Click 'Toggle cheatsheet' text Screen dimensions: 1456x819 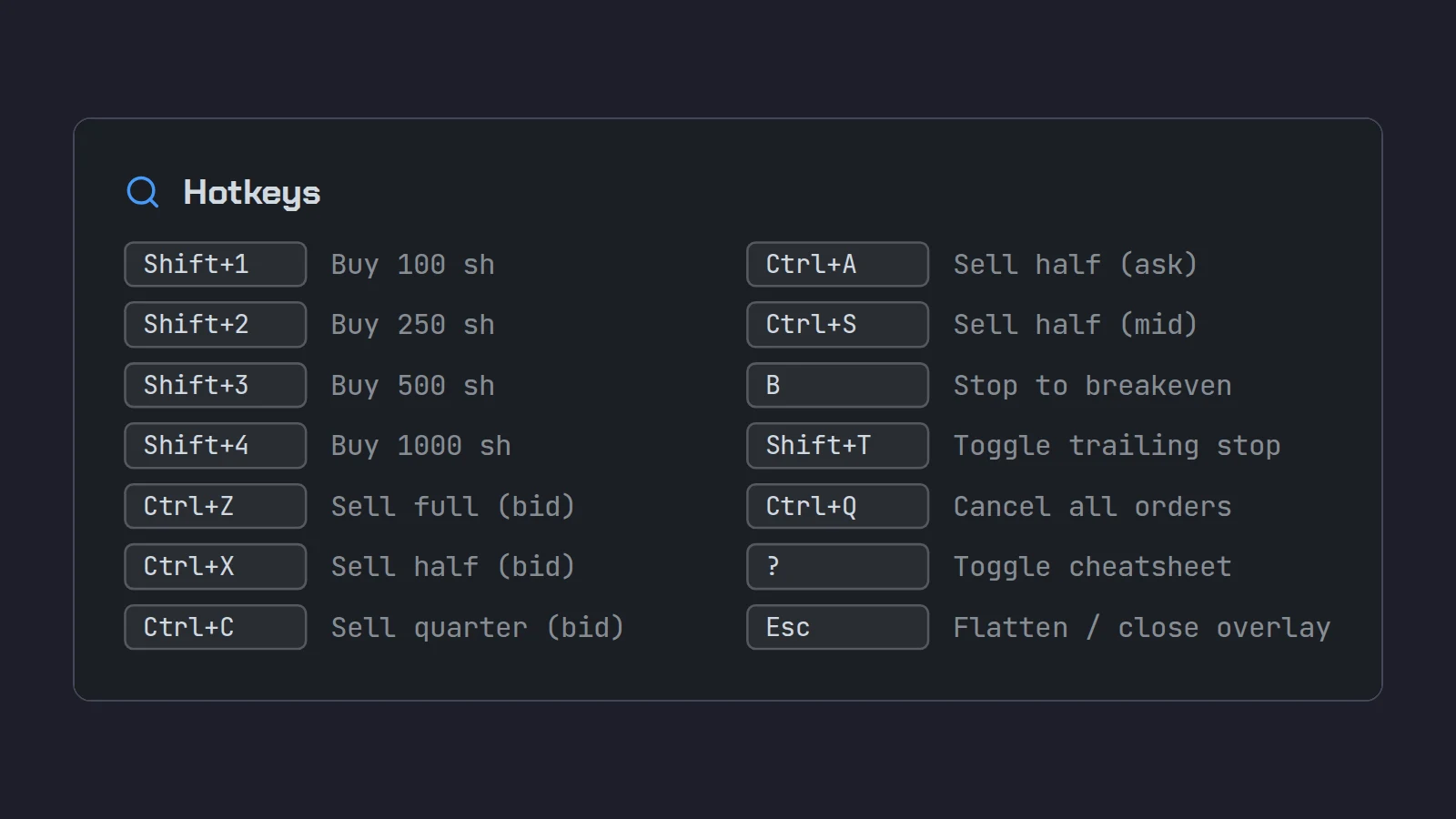(x=1093, y=567)
